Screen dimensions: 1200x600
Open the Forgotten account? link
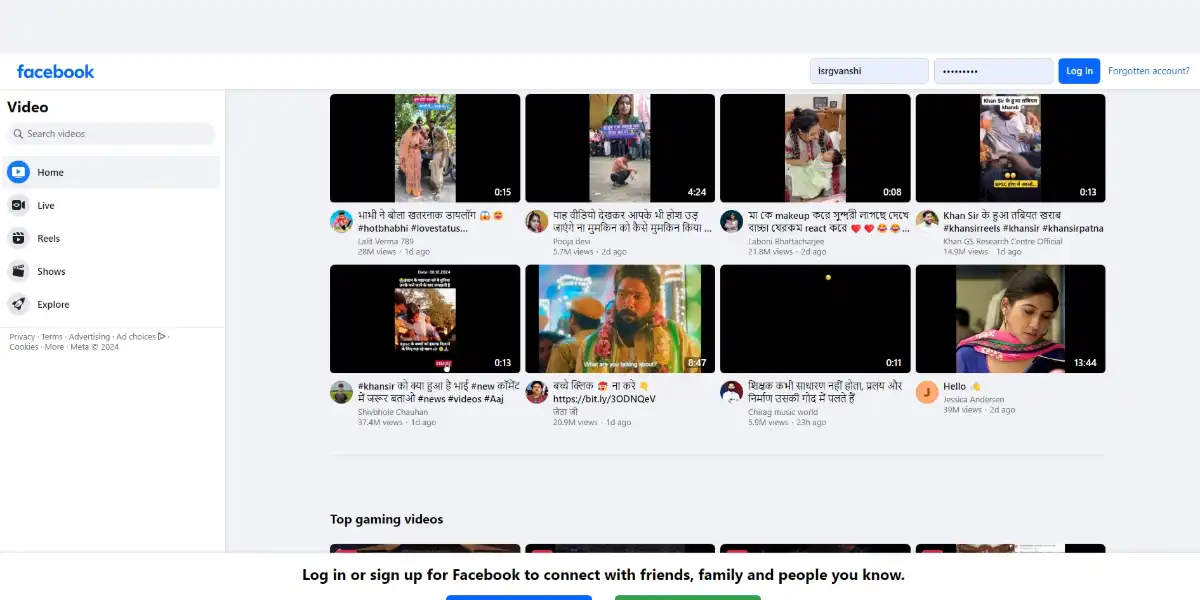pos(1148,71)
